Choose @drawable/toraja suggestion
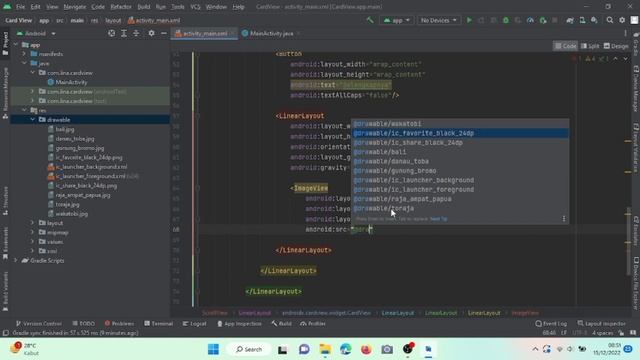 (x=460, y=208)
